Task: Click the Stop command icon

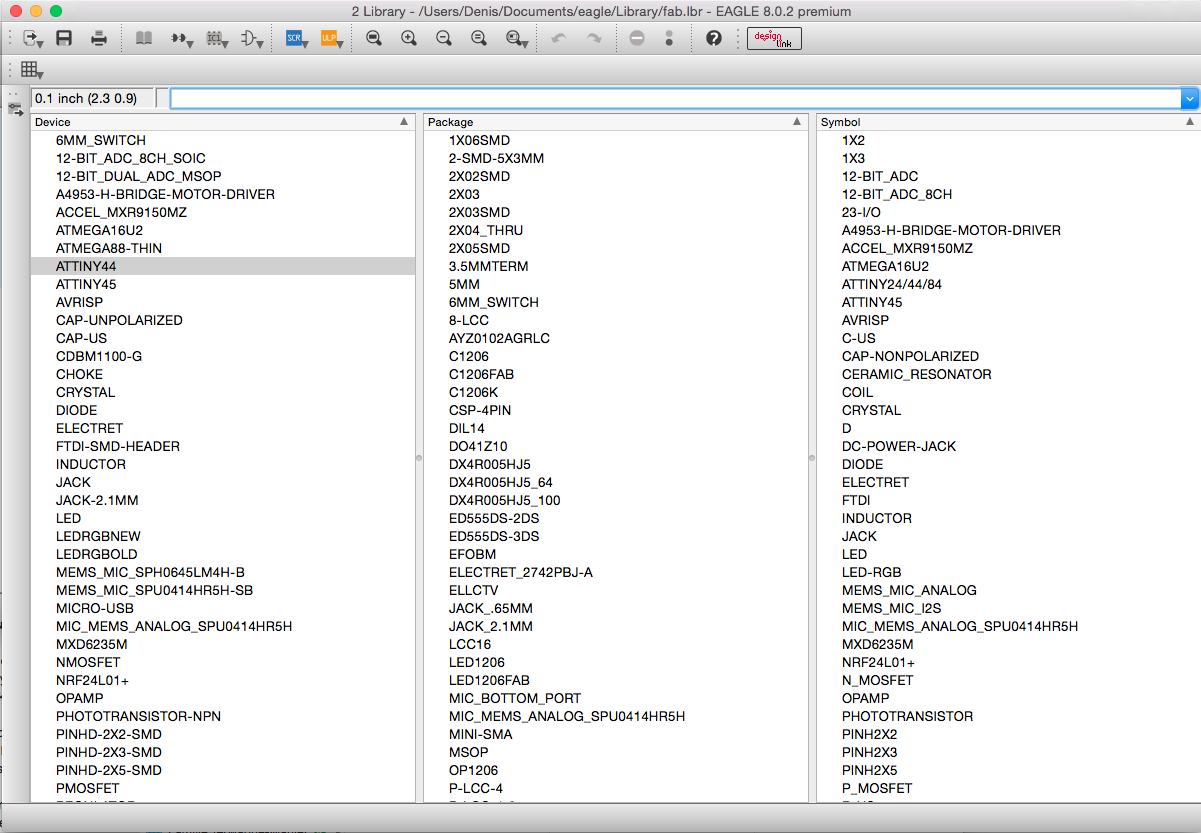Action: [637, 39]
